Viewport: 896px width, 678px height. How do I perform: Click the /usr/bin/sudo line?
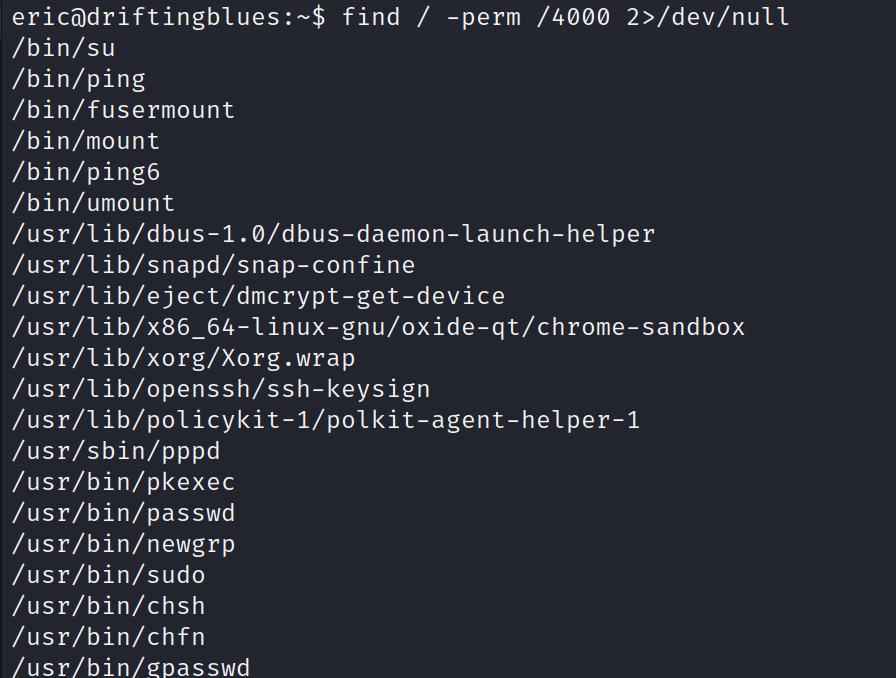[108, 575]
